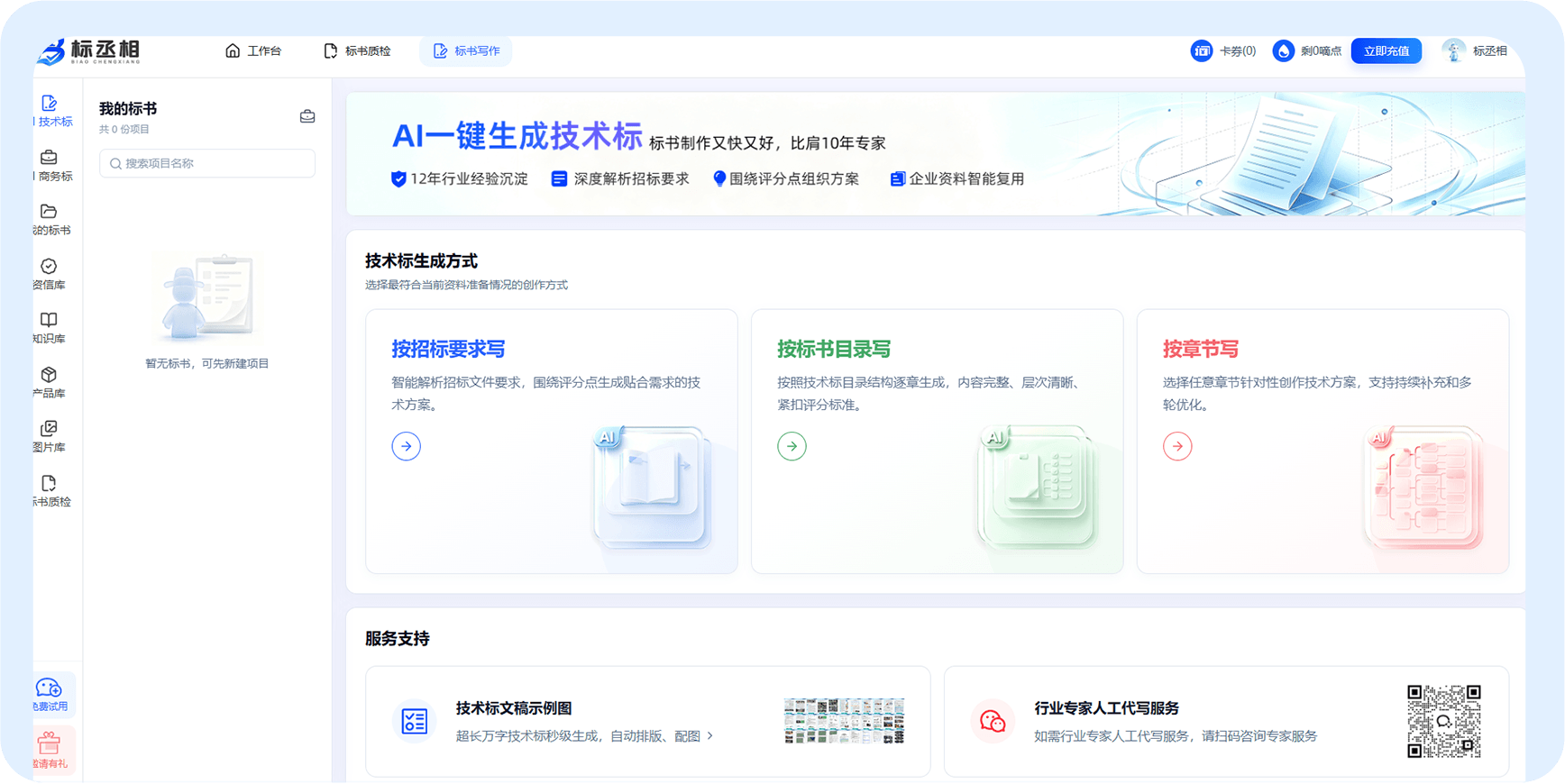This screenshot has height=784, width=1565.
Task: Select the 标书写作 tab
Action: coord(466,51)
